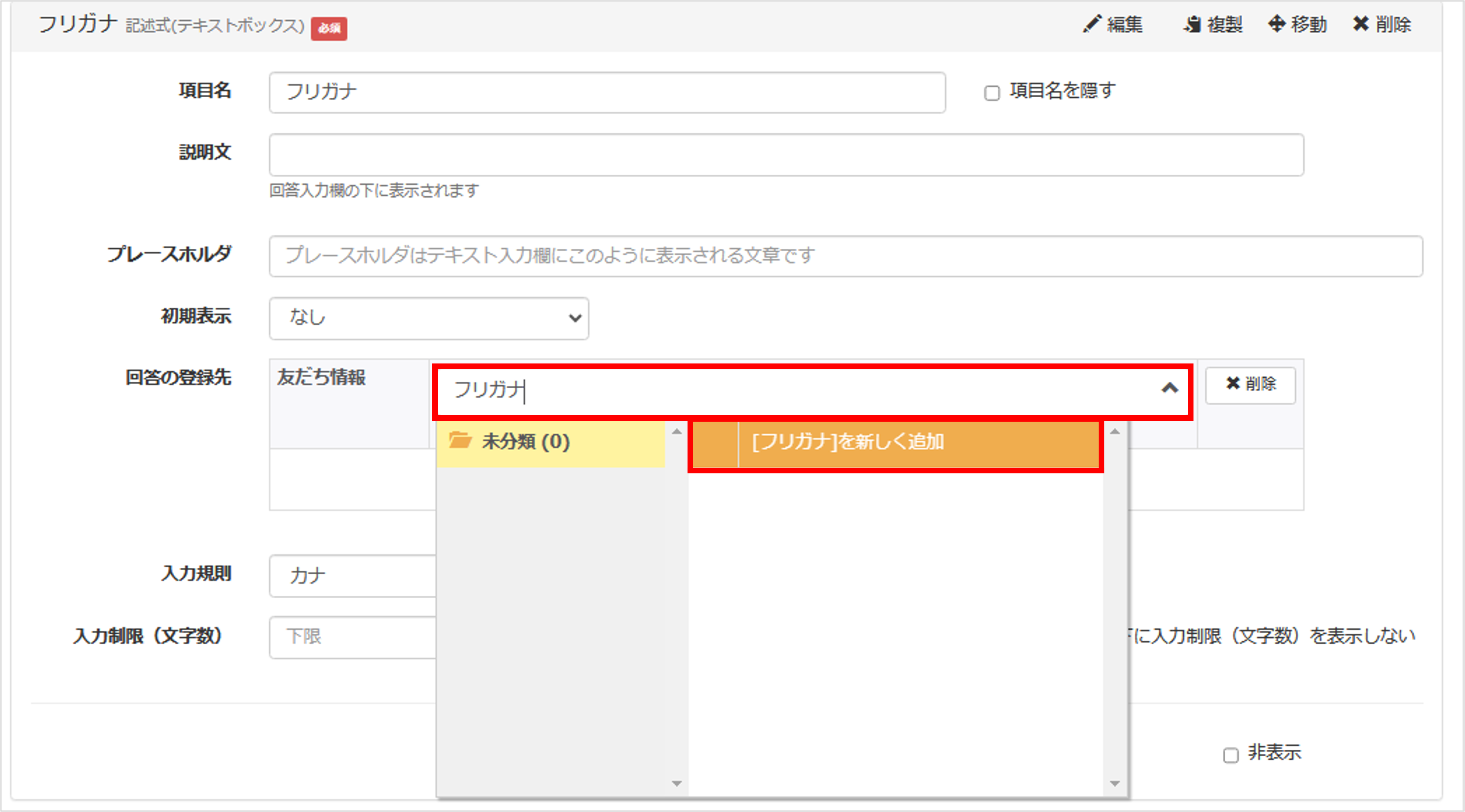Viewport: 1465px width, 812px height.
Task: Collapse the friend info combo box with the up chevron
Action: tap(1170, 388)
